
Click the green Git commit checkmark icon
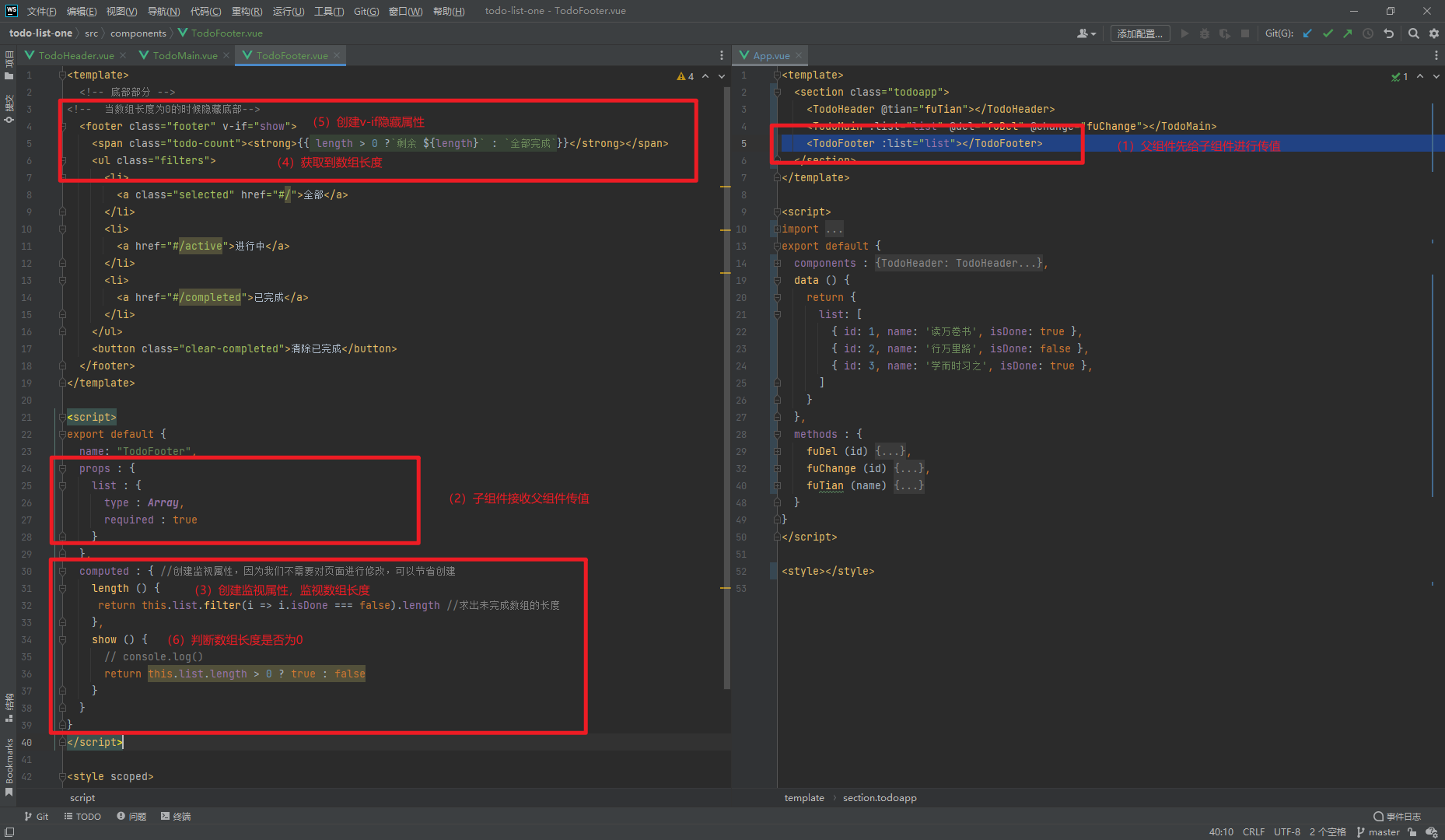[x=1328, y=33]
